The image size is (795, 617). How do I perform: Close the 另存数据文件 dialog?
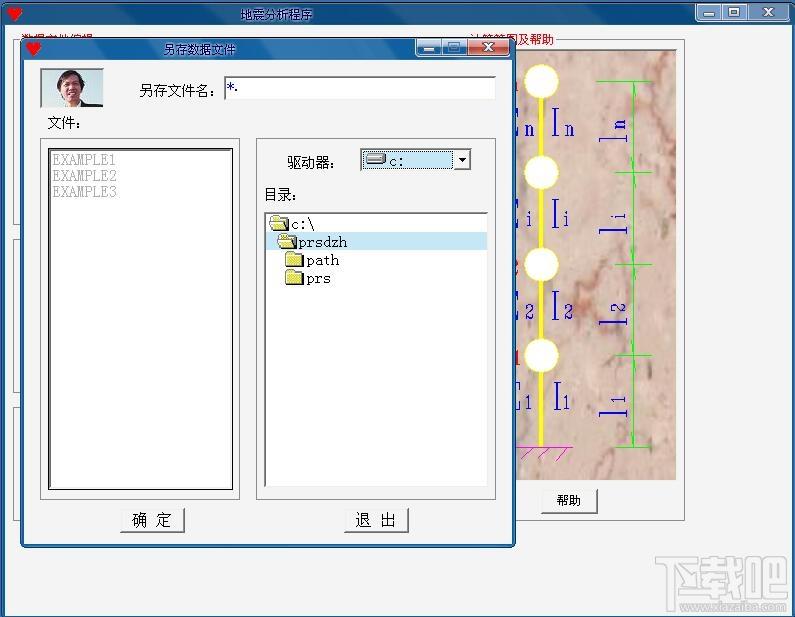[x=488, y=48]
